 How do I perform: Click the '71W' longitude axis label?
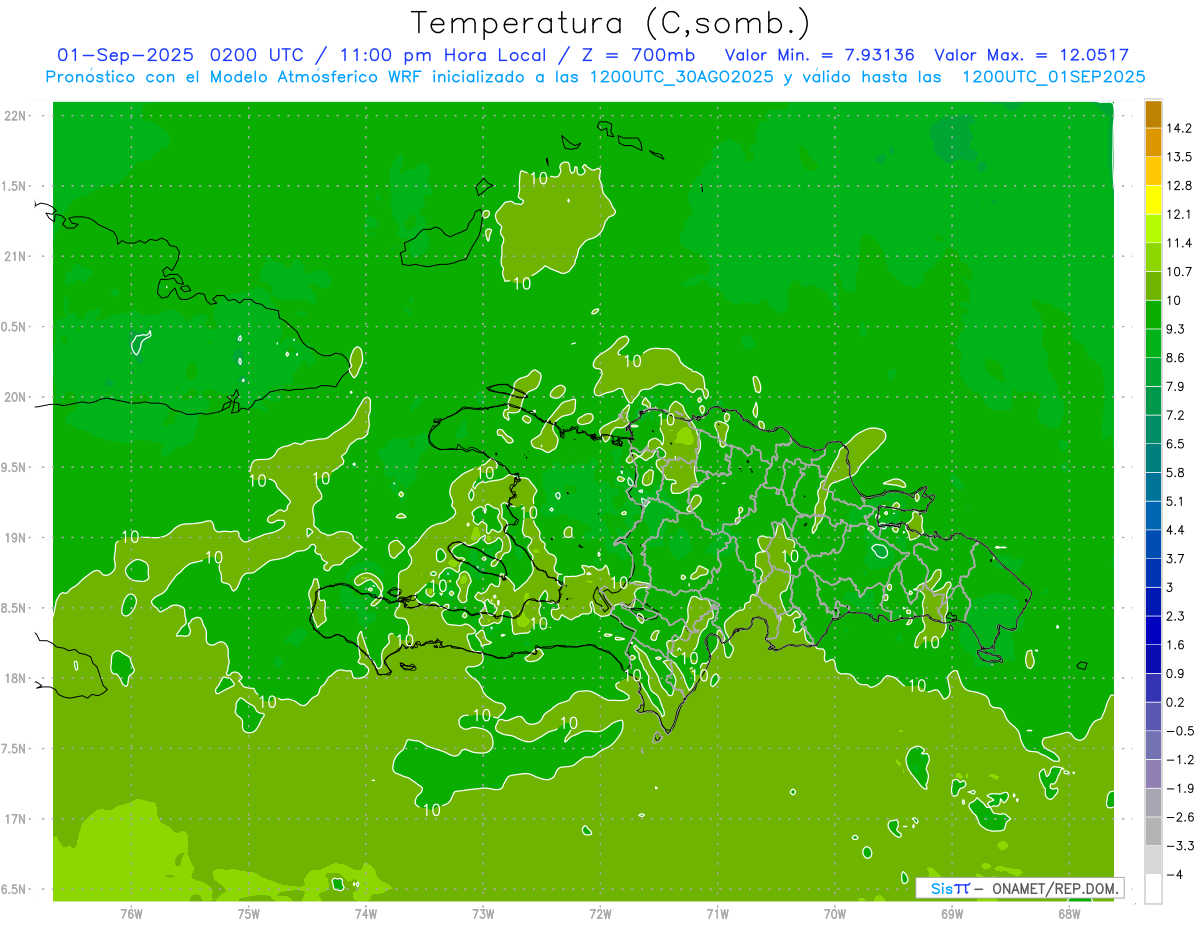[x=717, y=914]
